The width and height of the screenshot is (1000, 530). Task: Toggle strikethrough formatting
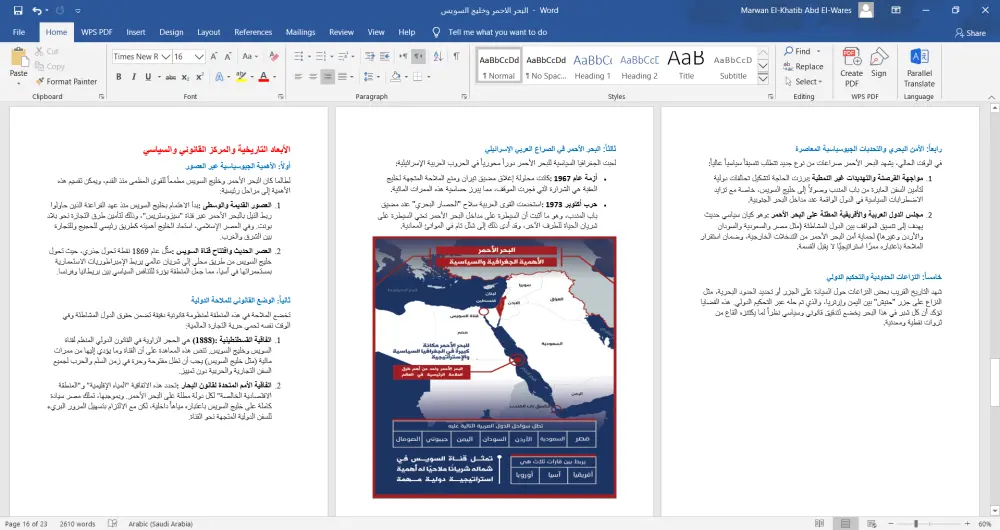170,77
